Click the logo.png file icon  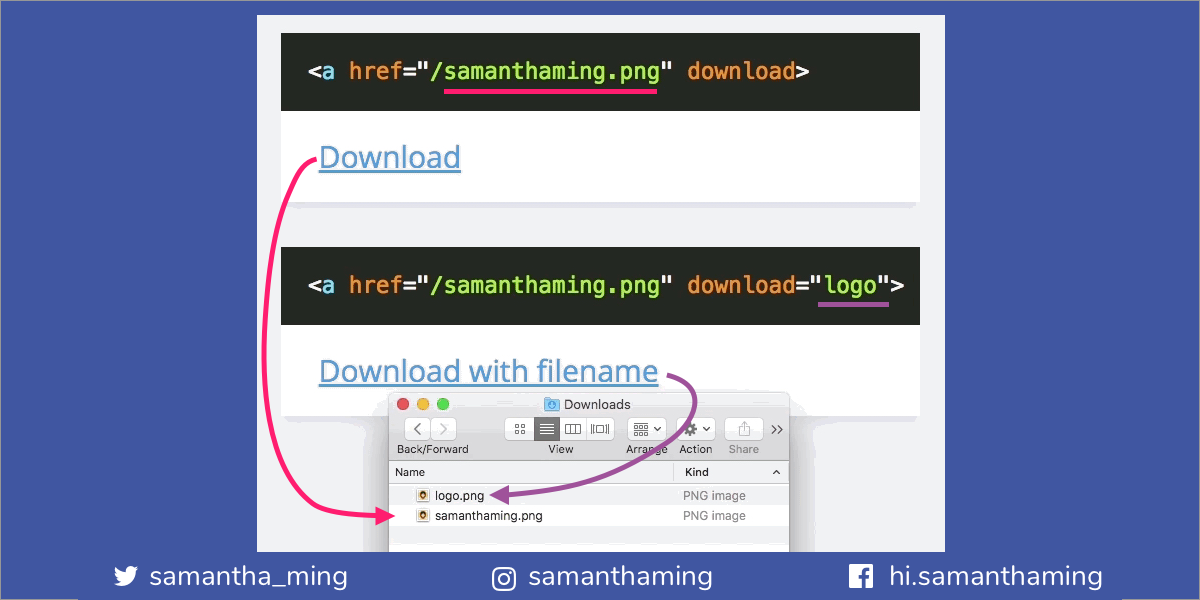423,495
